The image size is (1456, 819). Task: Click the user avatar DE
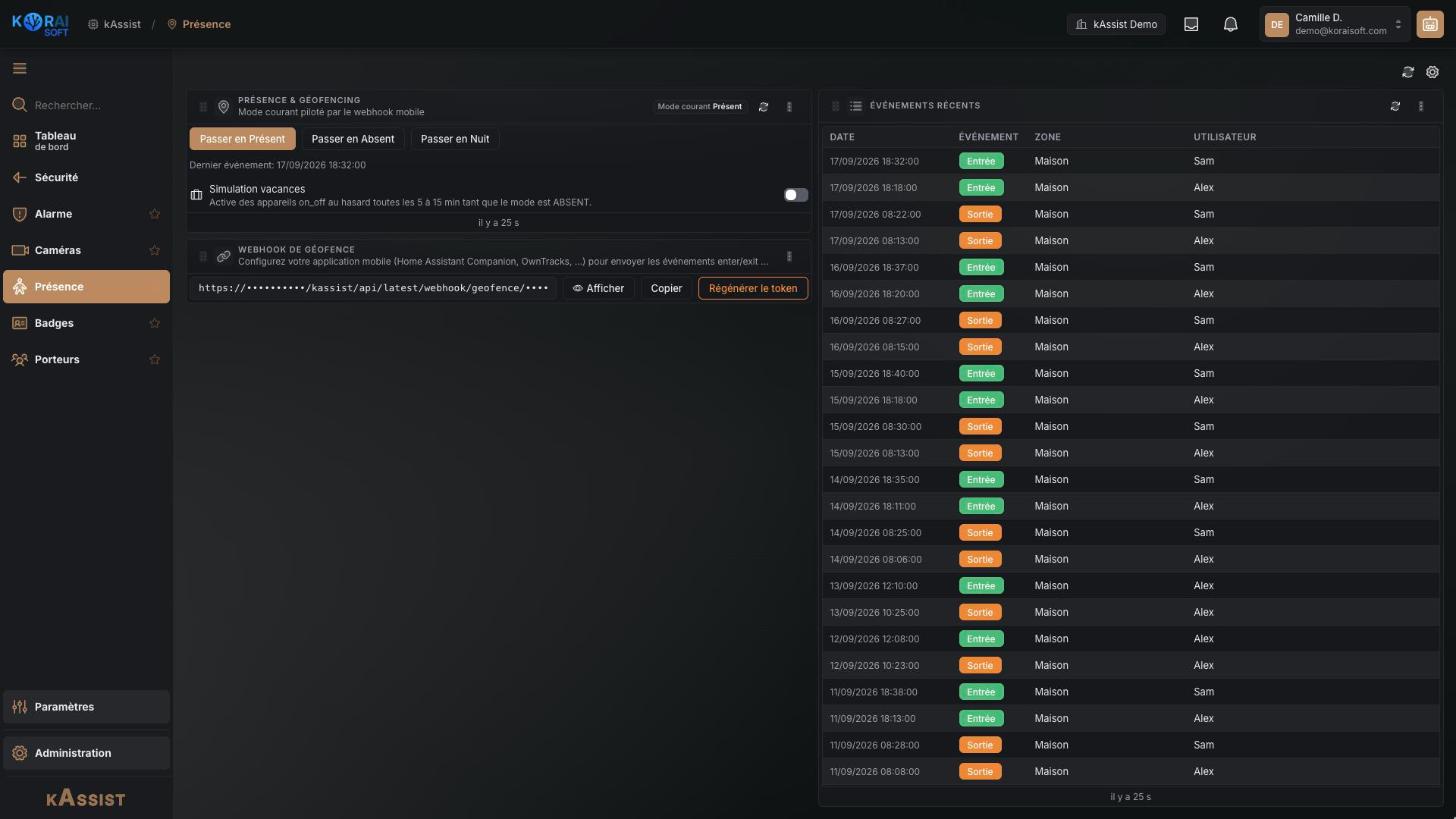(x=1277, y=24)
